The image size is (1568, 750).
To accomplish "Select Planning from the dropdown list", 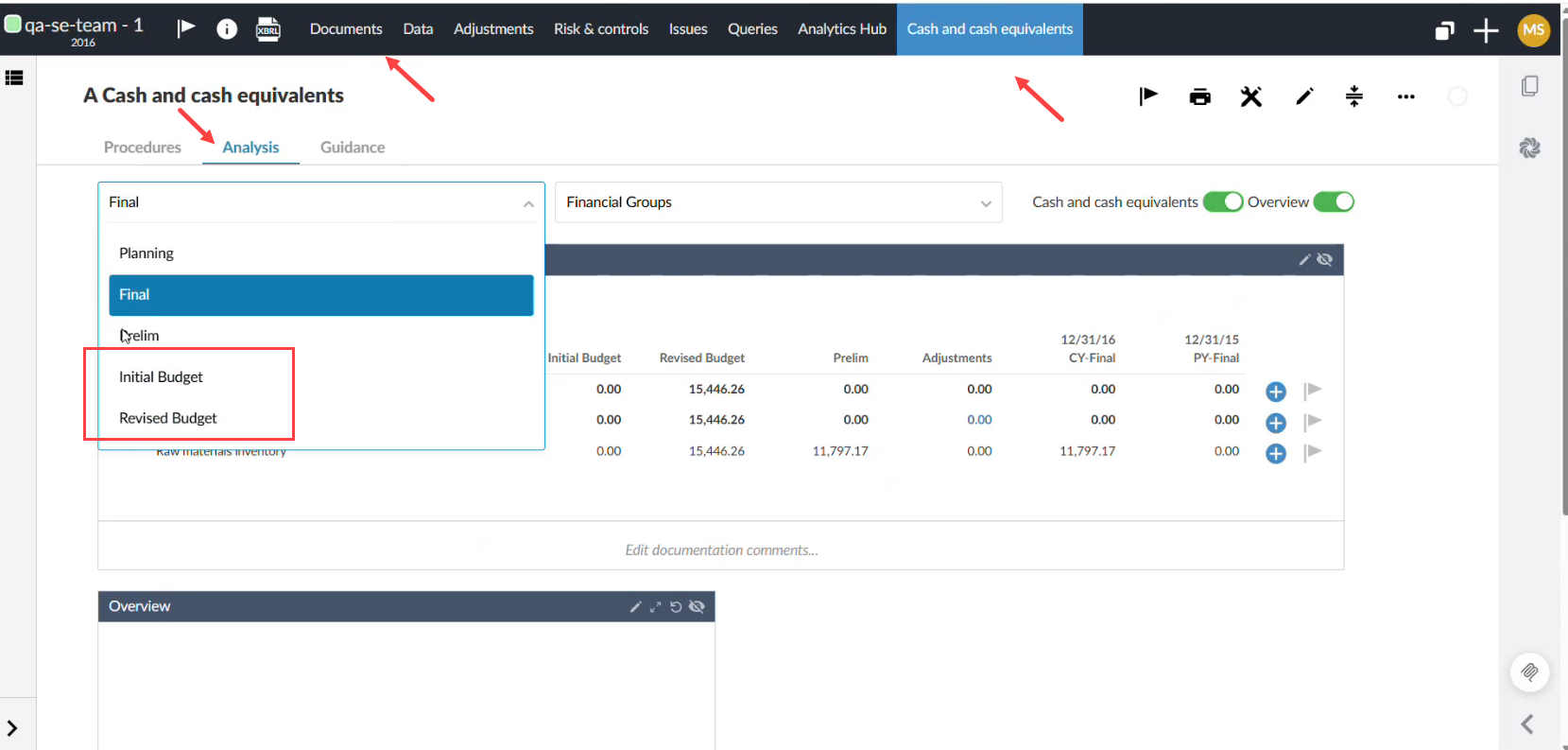I will (x=321, y=253).
